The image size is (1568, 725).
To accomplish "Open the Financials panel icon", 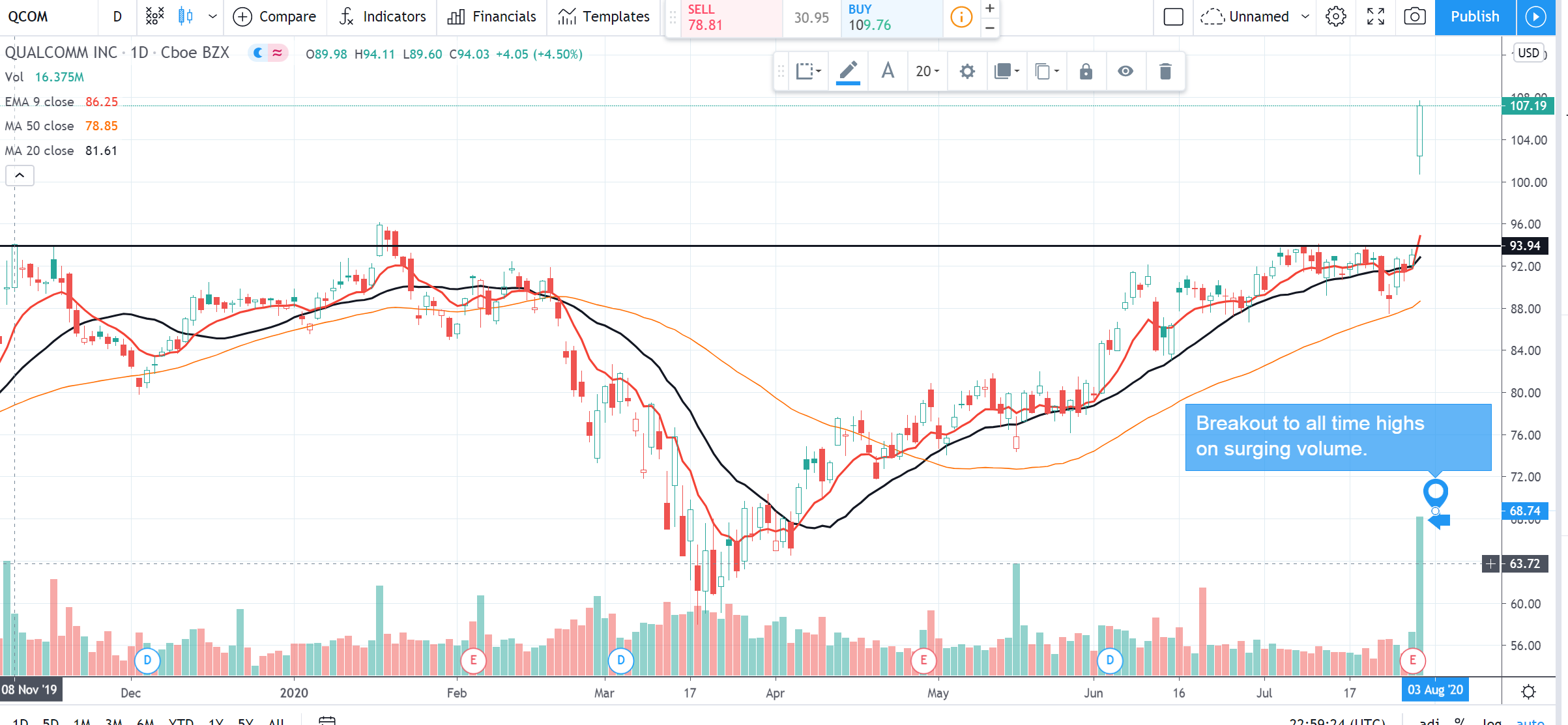I will [457, 16].
